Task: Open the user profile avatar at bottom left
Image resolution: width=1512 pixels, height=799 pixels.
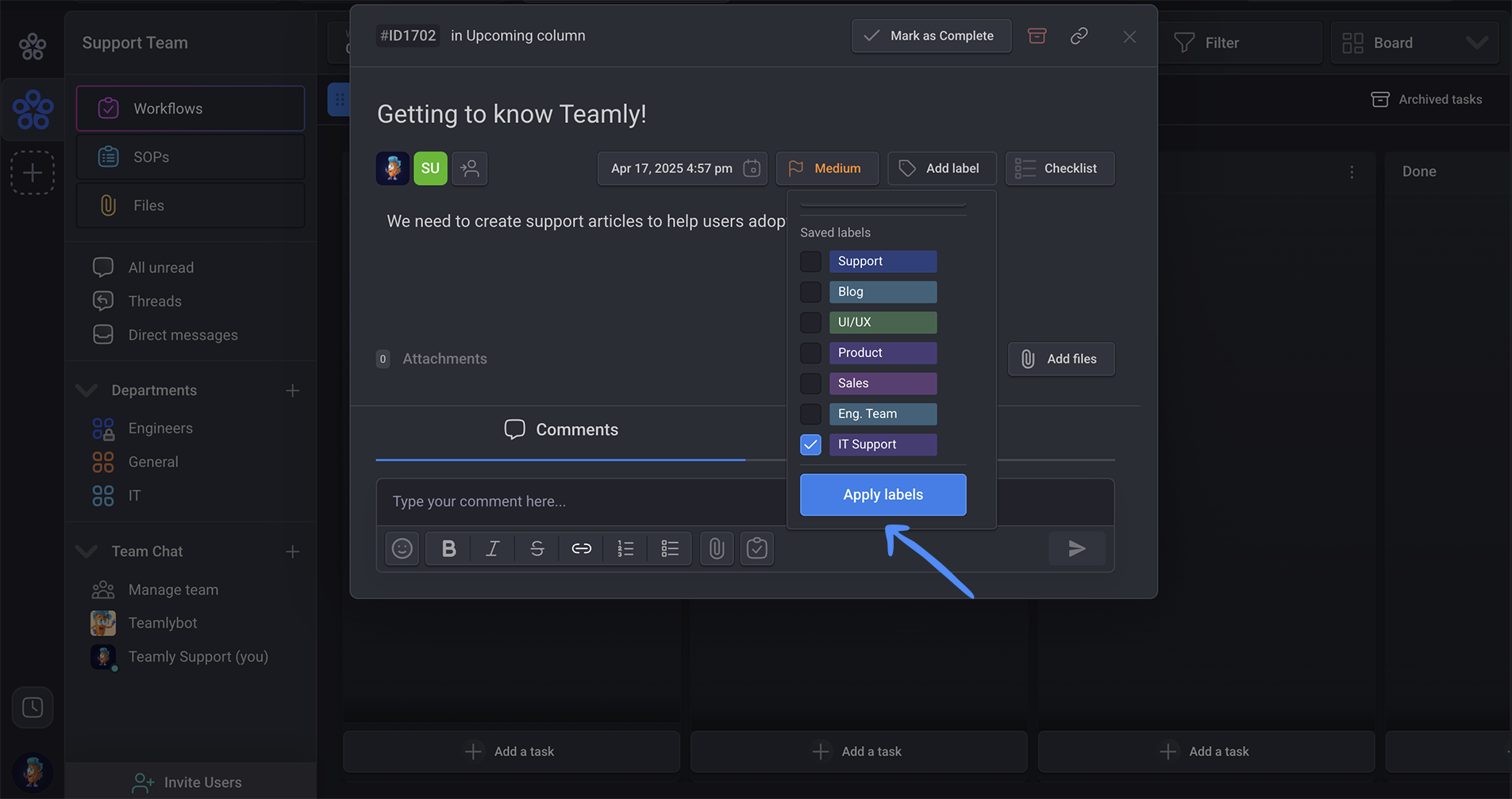Action: (x=33, y=772)
